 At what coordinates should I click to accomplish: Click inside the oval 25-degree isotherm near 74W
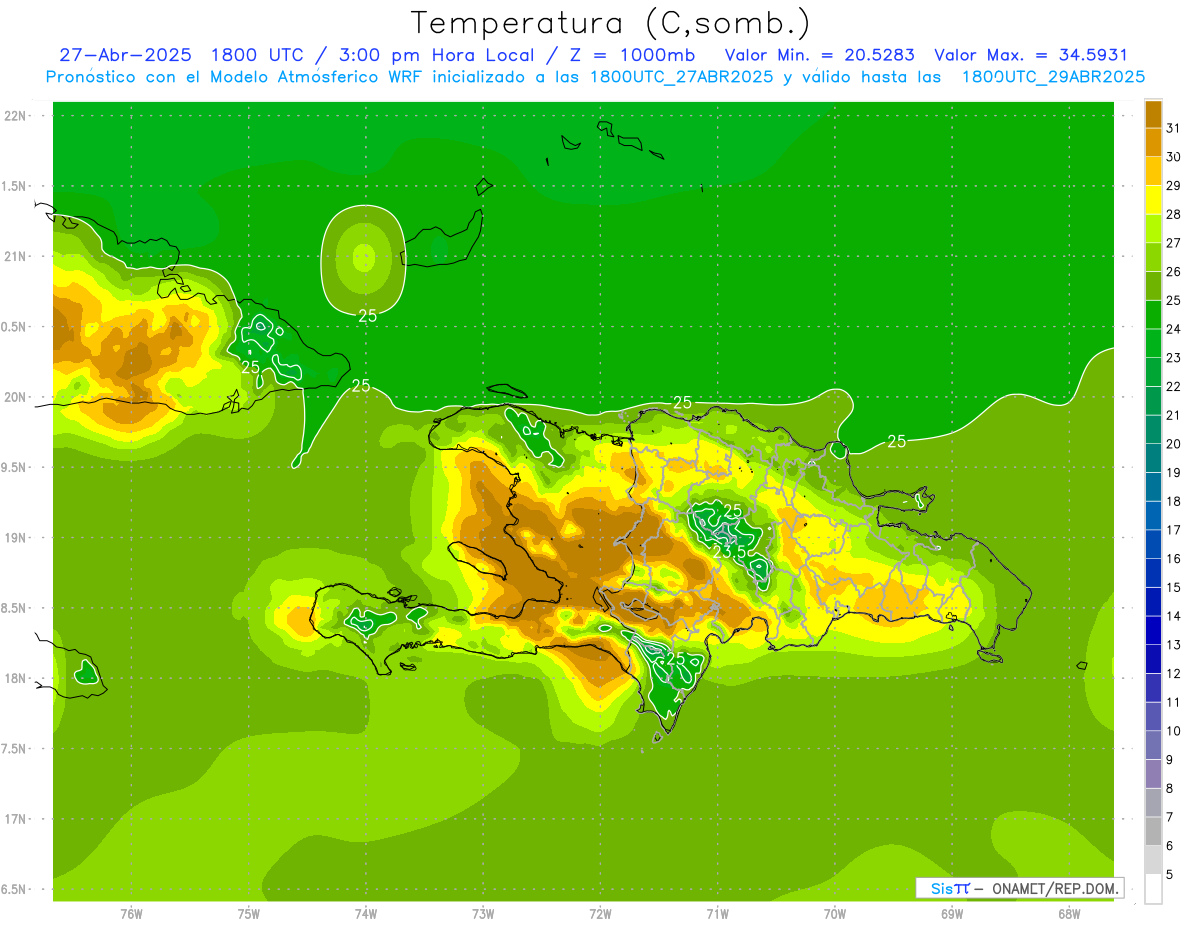pos(363,258)
